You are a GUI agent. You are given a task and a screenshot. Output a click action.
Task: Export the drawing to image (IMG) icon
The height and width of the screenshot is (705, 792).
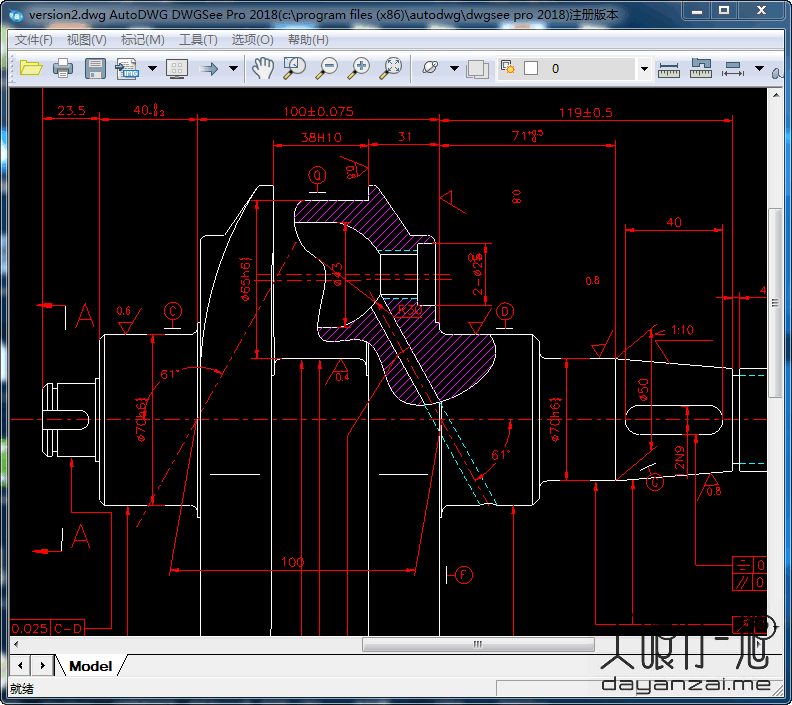[x=127, y=68]
